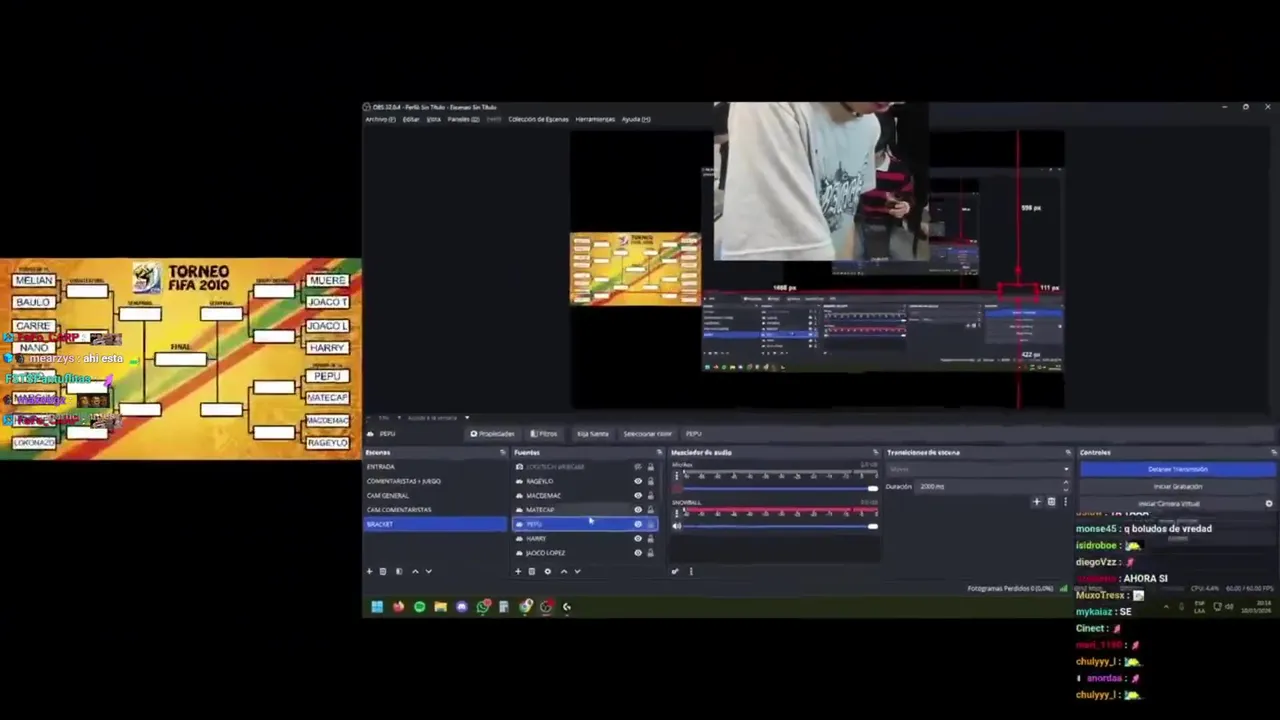Select the CAM GENERAL scene
This screenshot has width=1280, height=720.
(435, 495)
